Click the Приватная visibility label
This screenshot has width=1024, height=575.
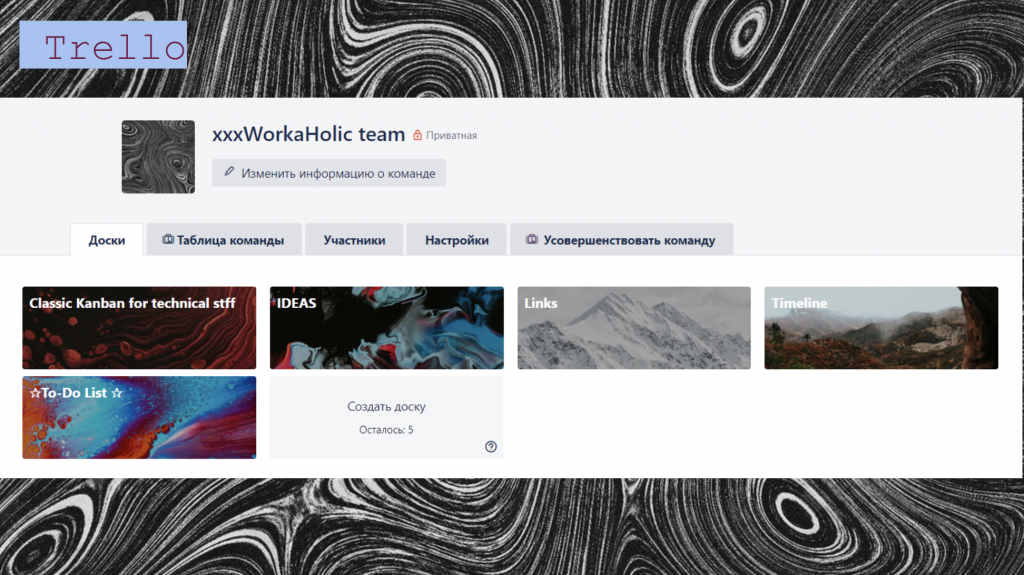point(451,135)
